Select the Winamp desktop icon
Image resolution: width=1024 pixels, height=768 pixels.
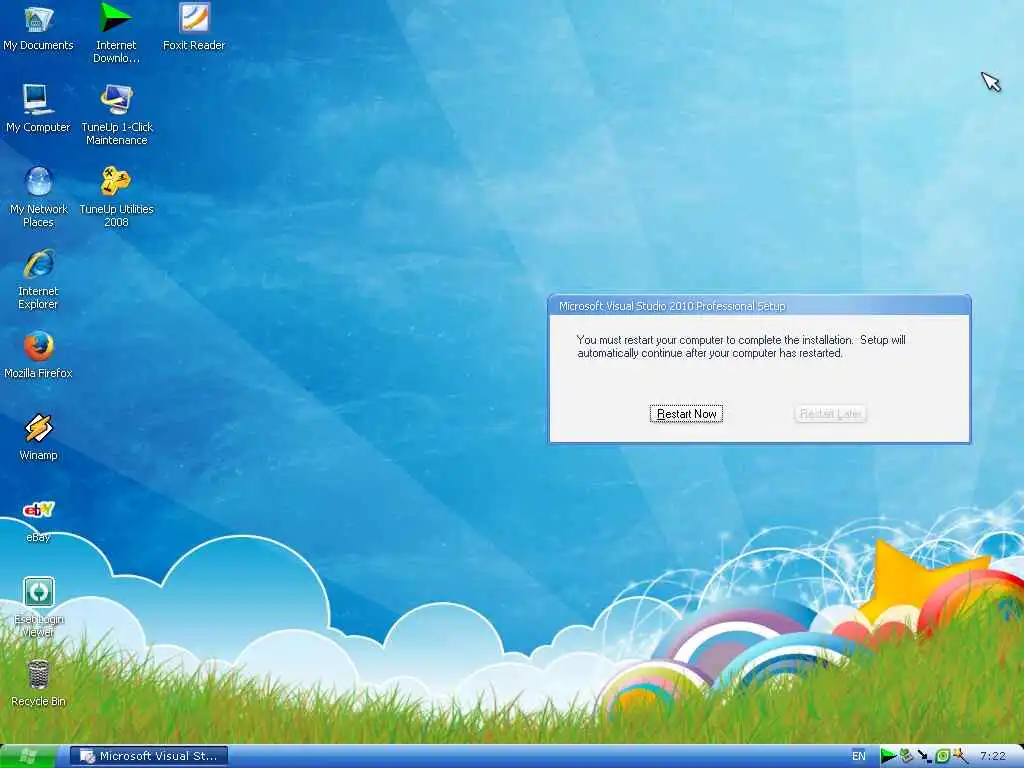(38, 438)
